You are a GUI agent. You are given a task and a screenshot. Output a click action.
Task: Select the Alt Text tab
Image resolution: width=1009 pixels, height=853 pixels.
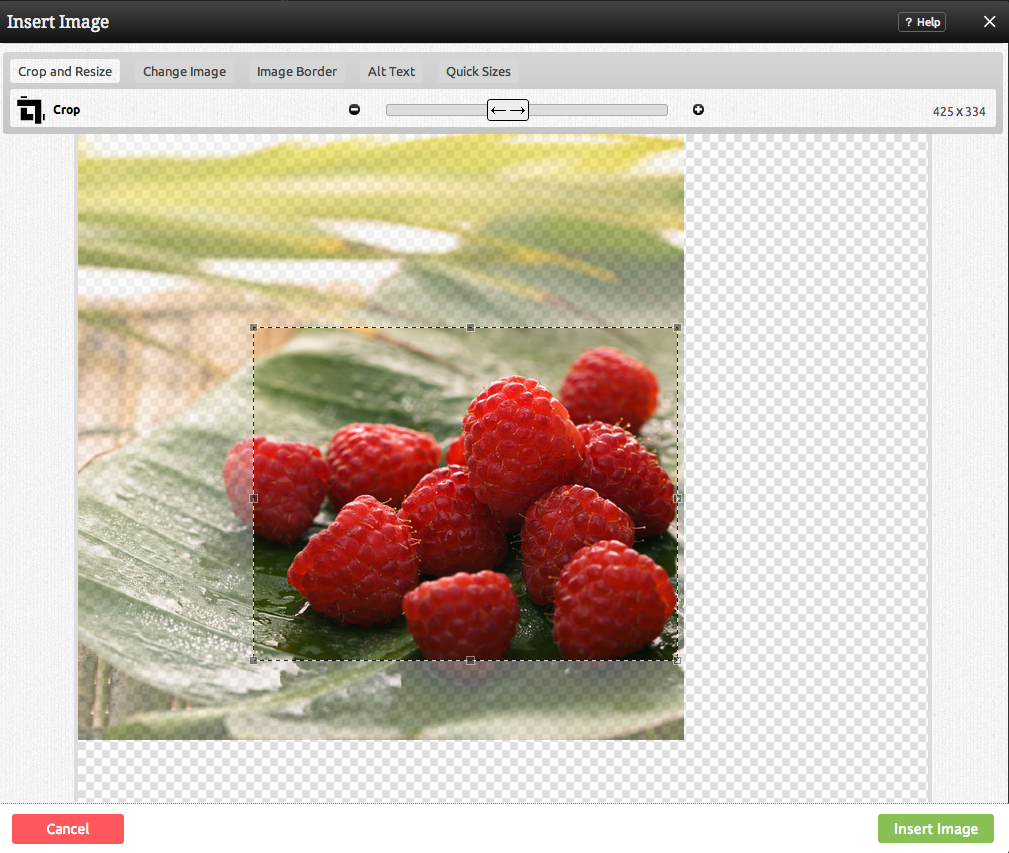[x=391, y=72]
